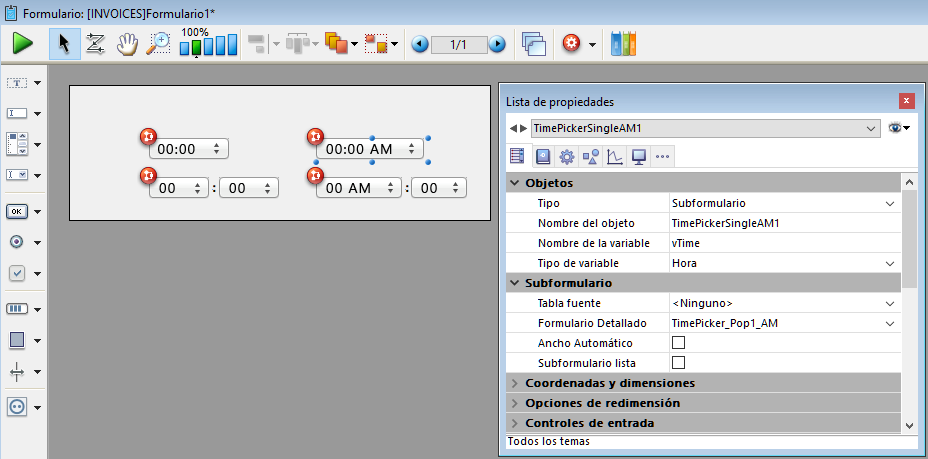Click the entry order tool icon
The height and width of the screenshot is (459, 928).
[96, 44]
